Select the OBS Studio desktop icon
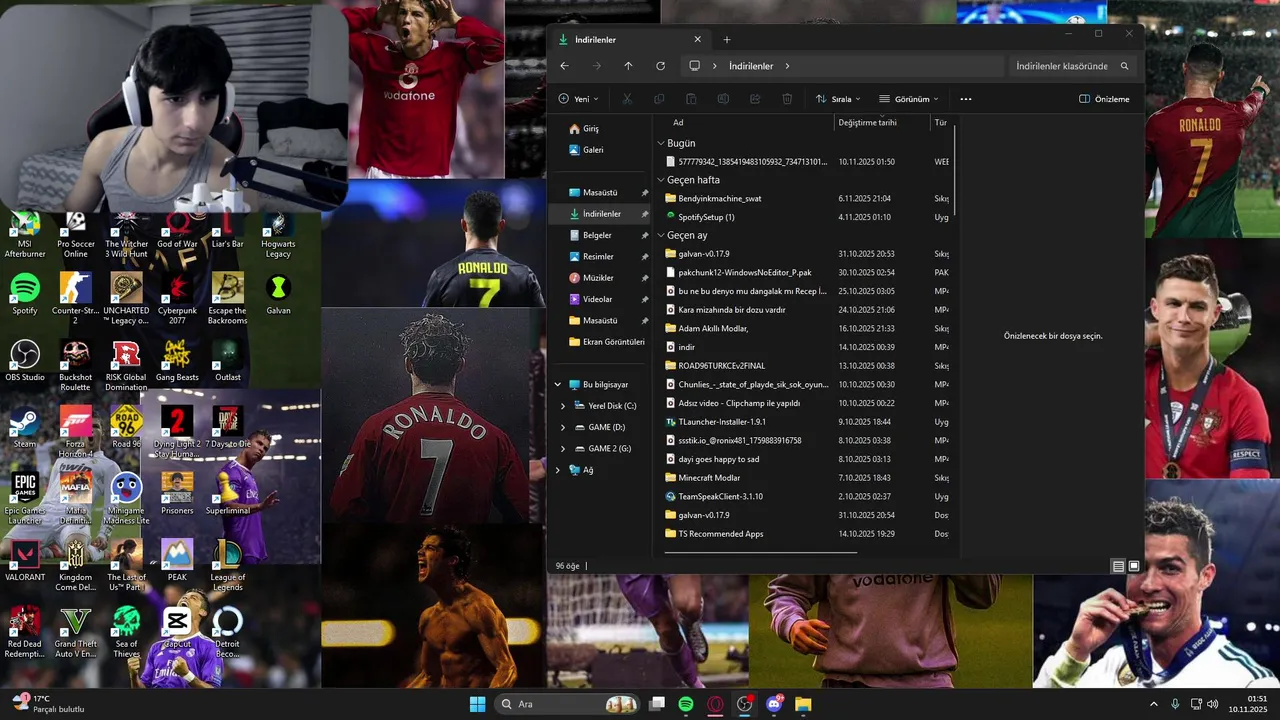This screenshot has width=1280, height=720. pos(25,361)
